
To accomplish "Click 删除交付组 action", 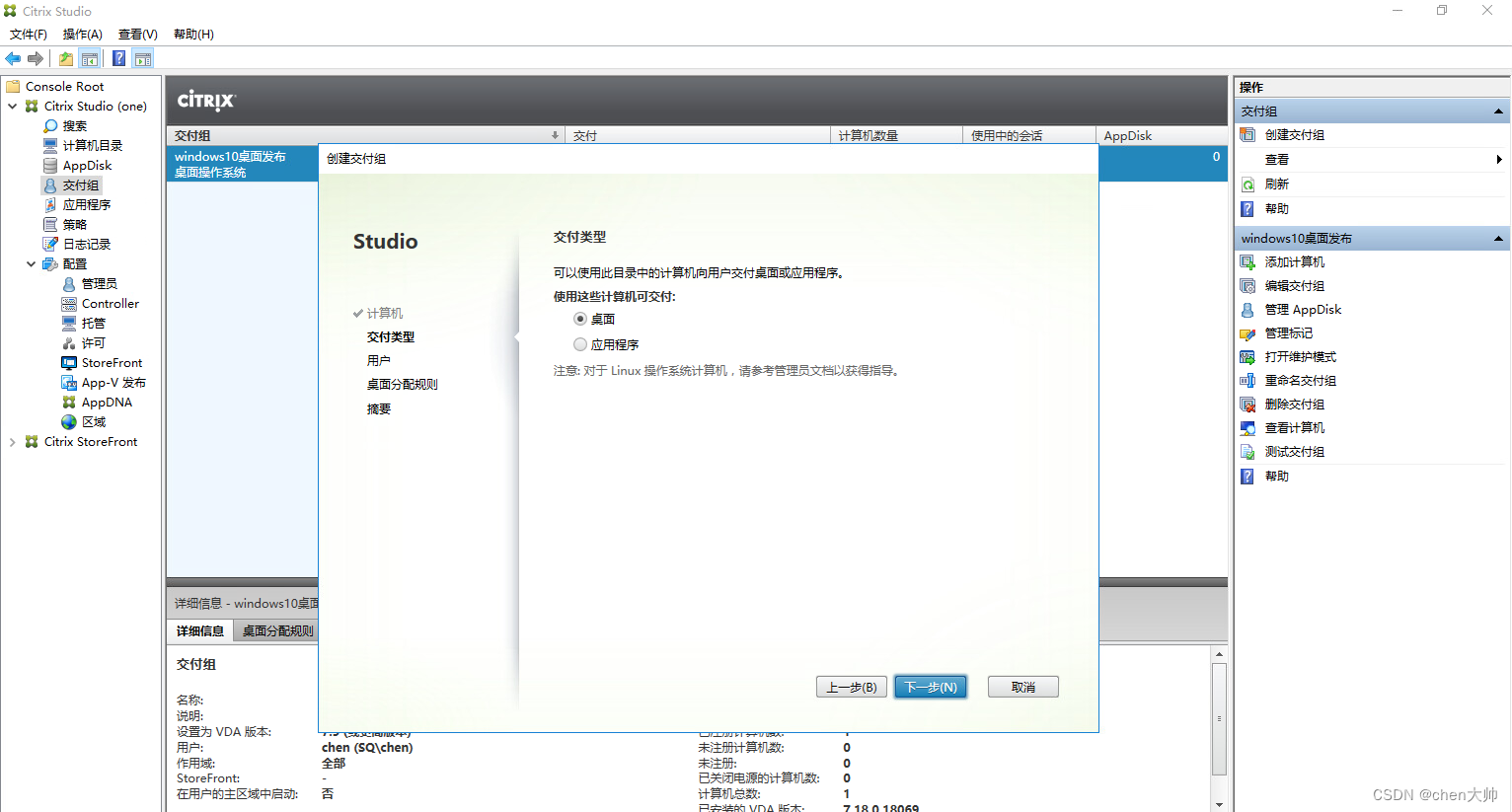I will [1295, 405].
